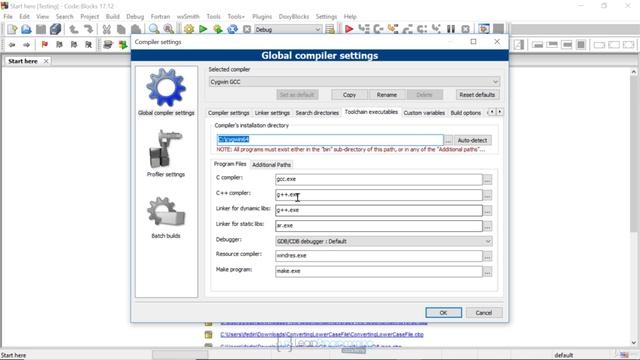
Task: Click Cancel in Compiler settings dialog
Action: pyautogui.click(x=484, y=313)
